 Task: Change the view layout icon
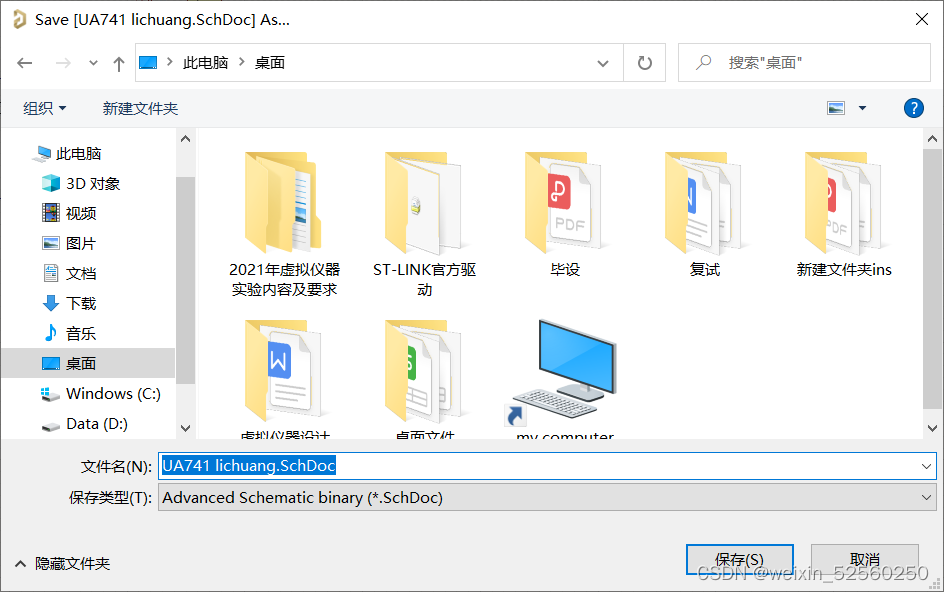pos(836,108)
